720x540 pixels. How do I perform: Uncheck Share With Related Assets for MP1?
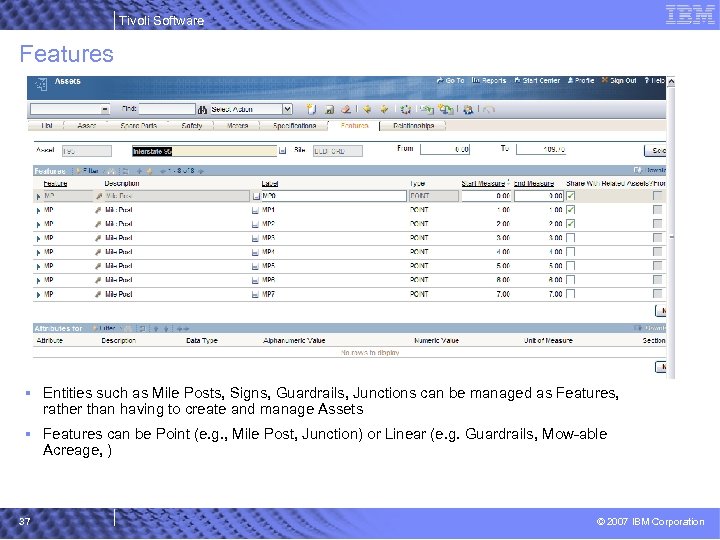point(570,210)
